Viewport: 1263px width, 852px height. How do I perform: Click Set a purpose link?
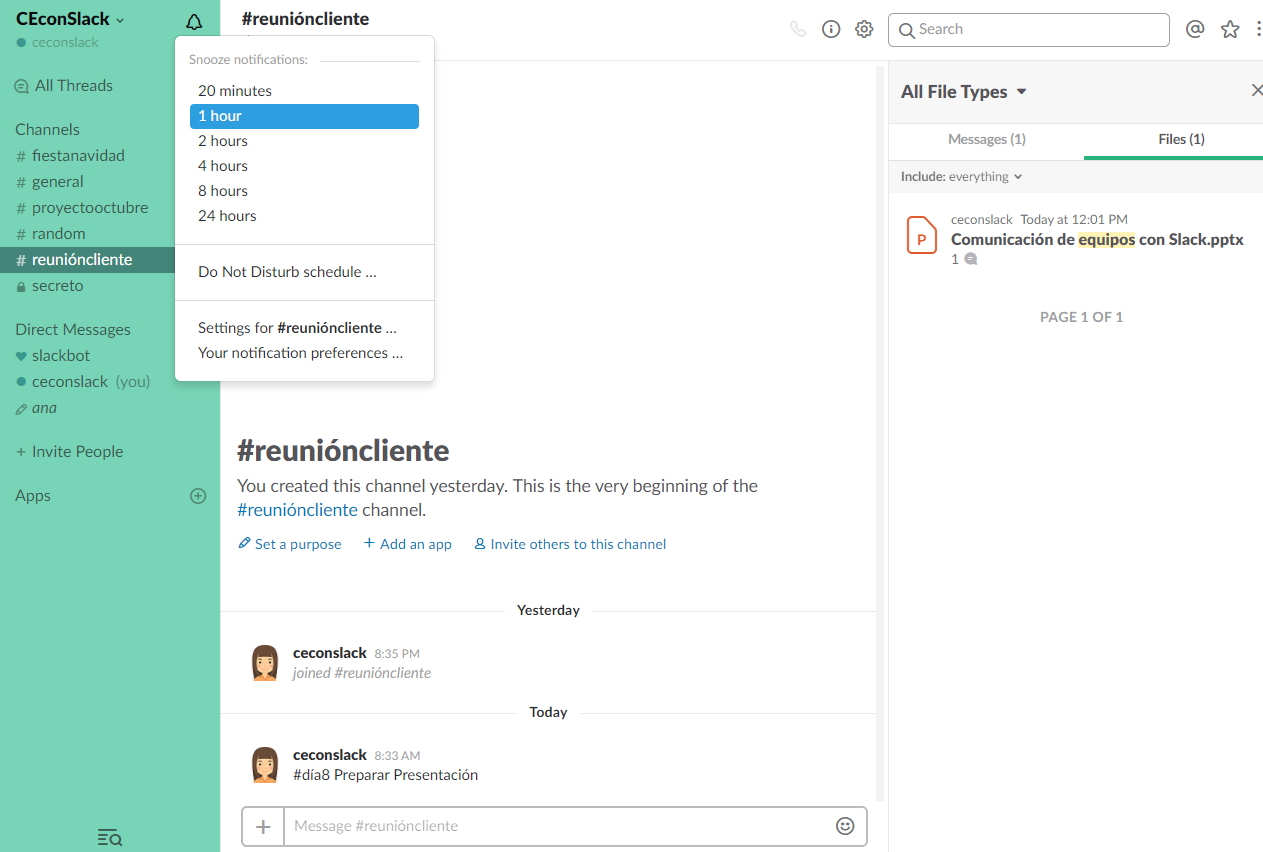(290, 544)
